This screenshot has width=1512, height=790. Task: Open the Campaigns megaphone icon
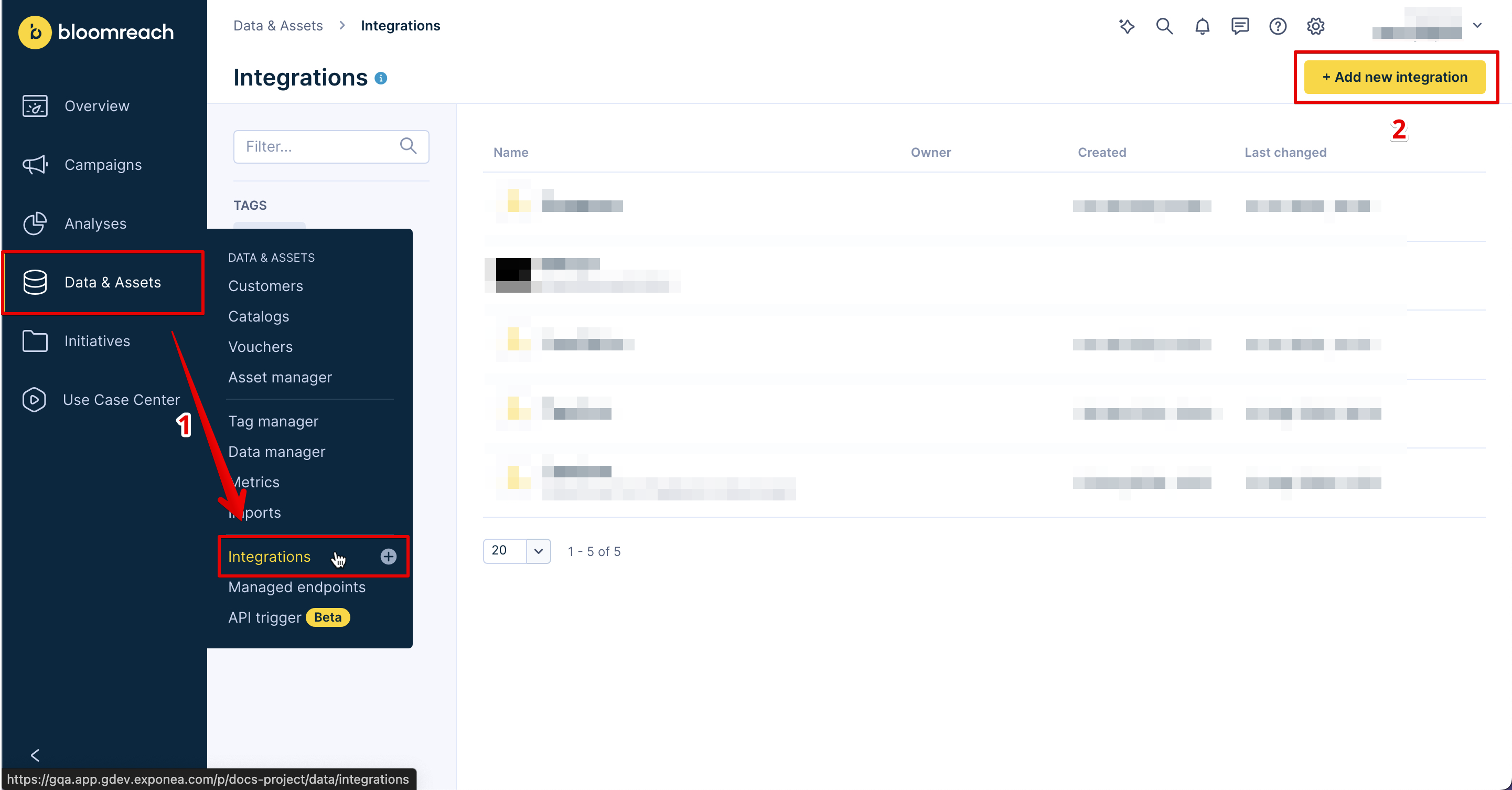pyautogui.click(x=35, y=165)
